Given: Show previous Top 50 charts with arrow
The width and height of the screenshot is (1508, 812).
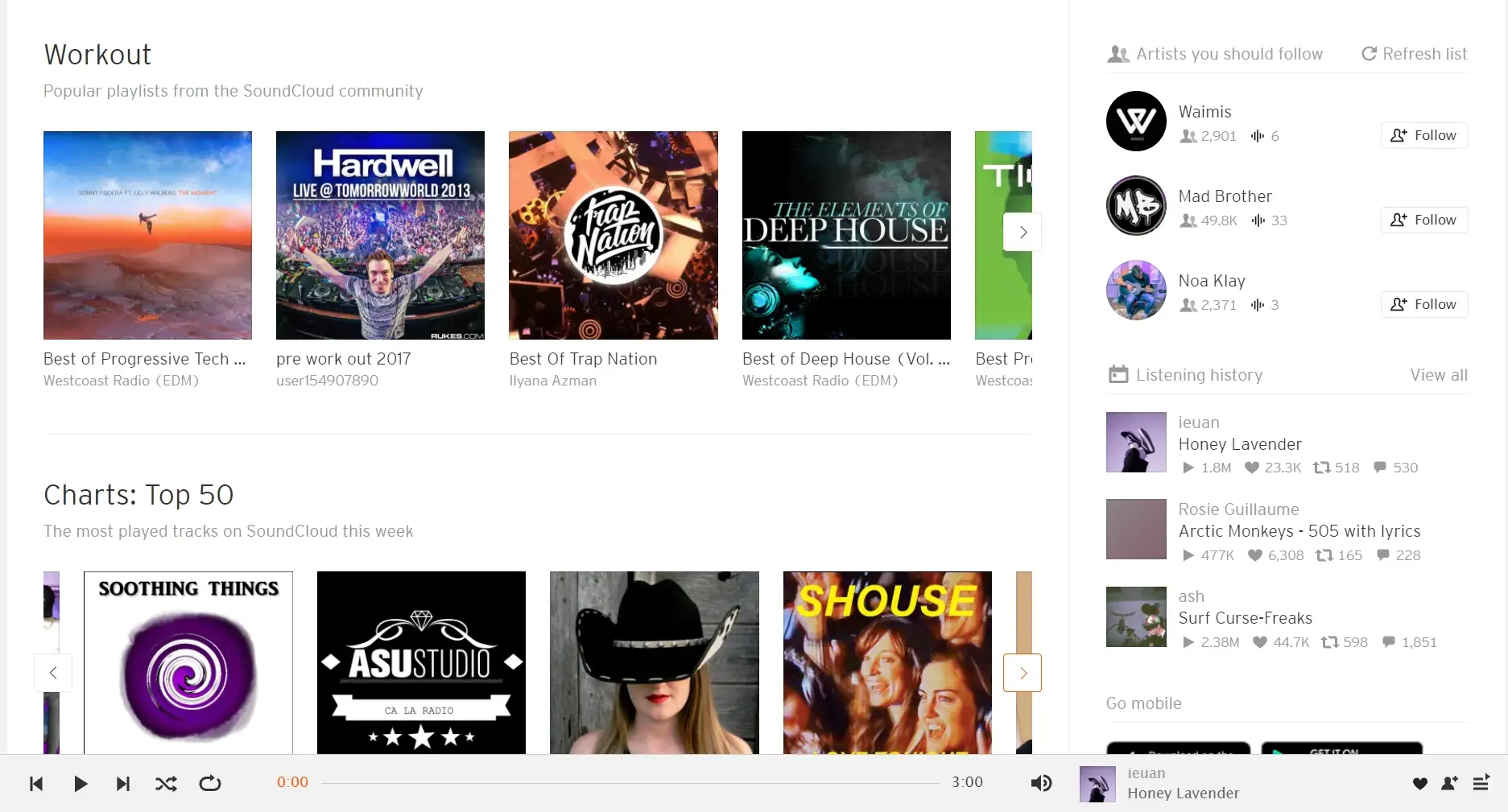Looking at the screenshot, I should click(x=53, y=673).
